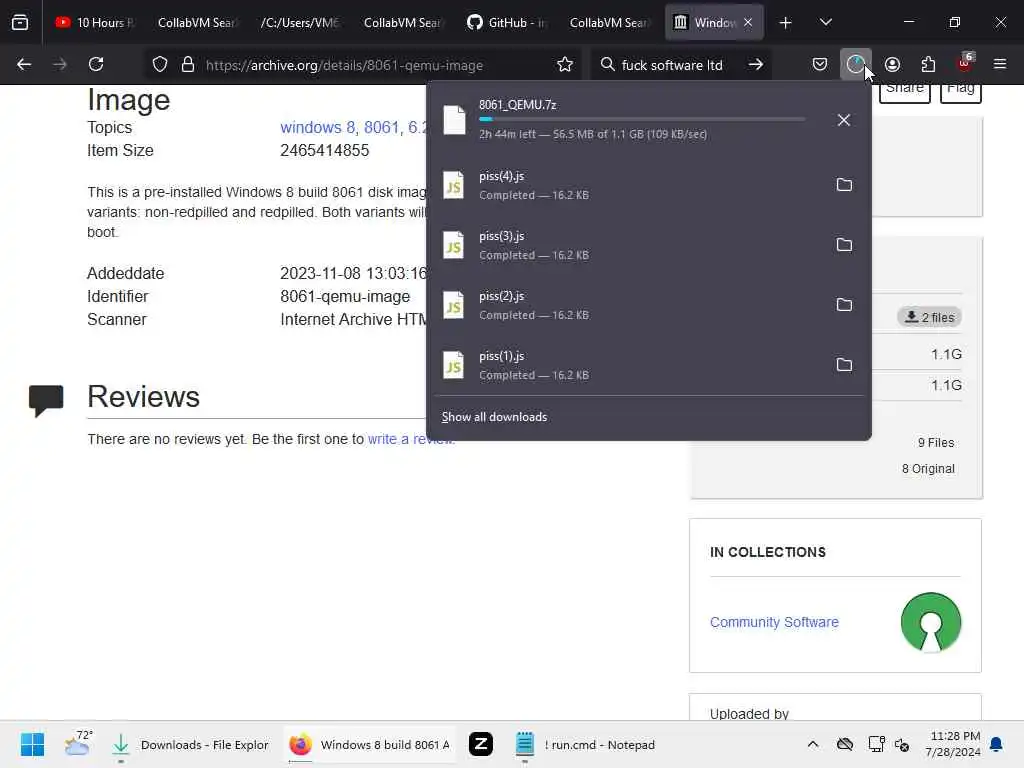The image size is (1024, 768).
Task: Click the Community Software green logo
Action: point(931,622)
